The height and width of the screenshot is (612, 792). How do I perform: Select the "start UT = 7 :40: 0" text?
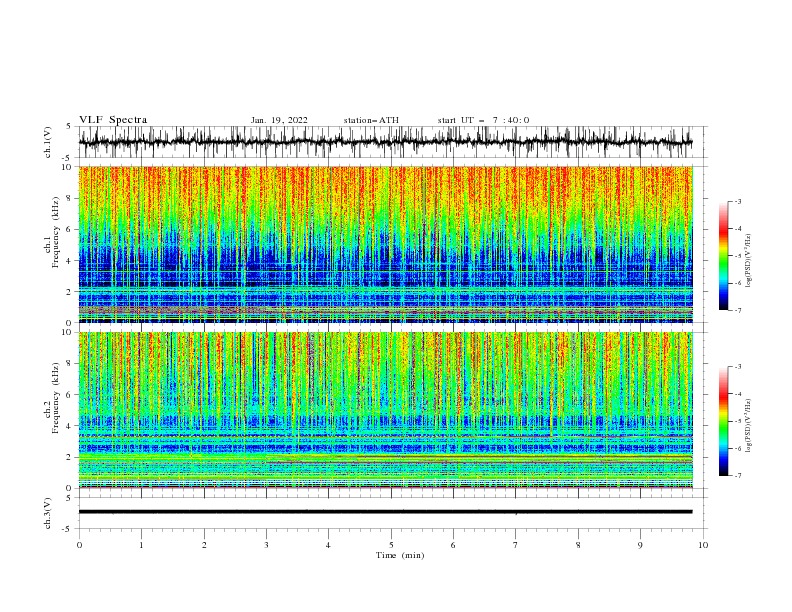coord(483,120)
